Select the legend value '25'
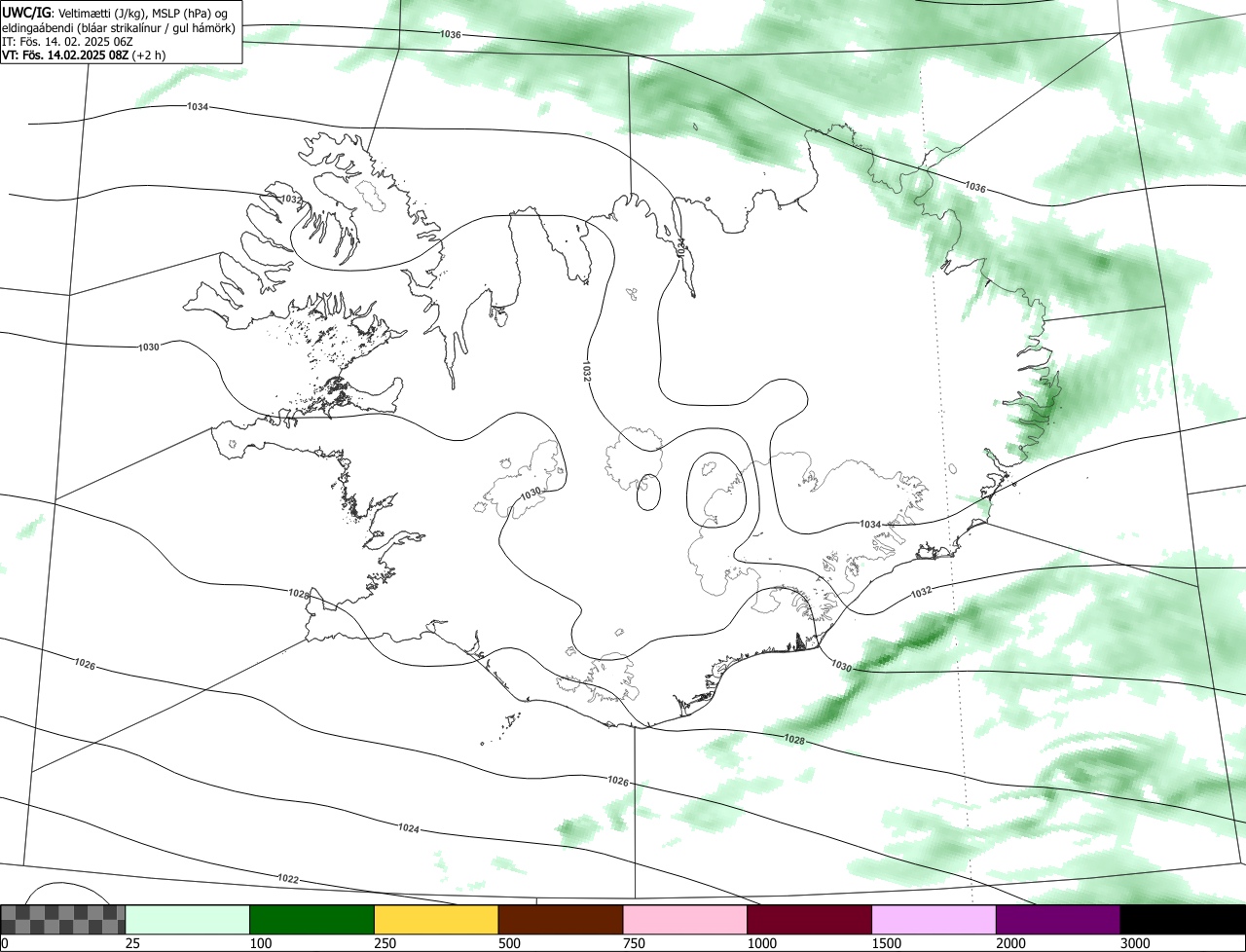Image resolution: width=1246 pixels, height=952 pixels. click(x=131, y=943)
